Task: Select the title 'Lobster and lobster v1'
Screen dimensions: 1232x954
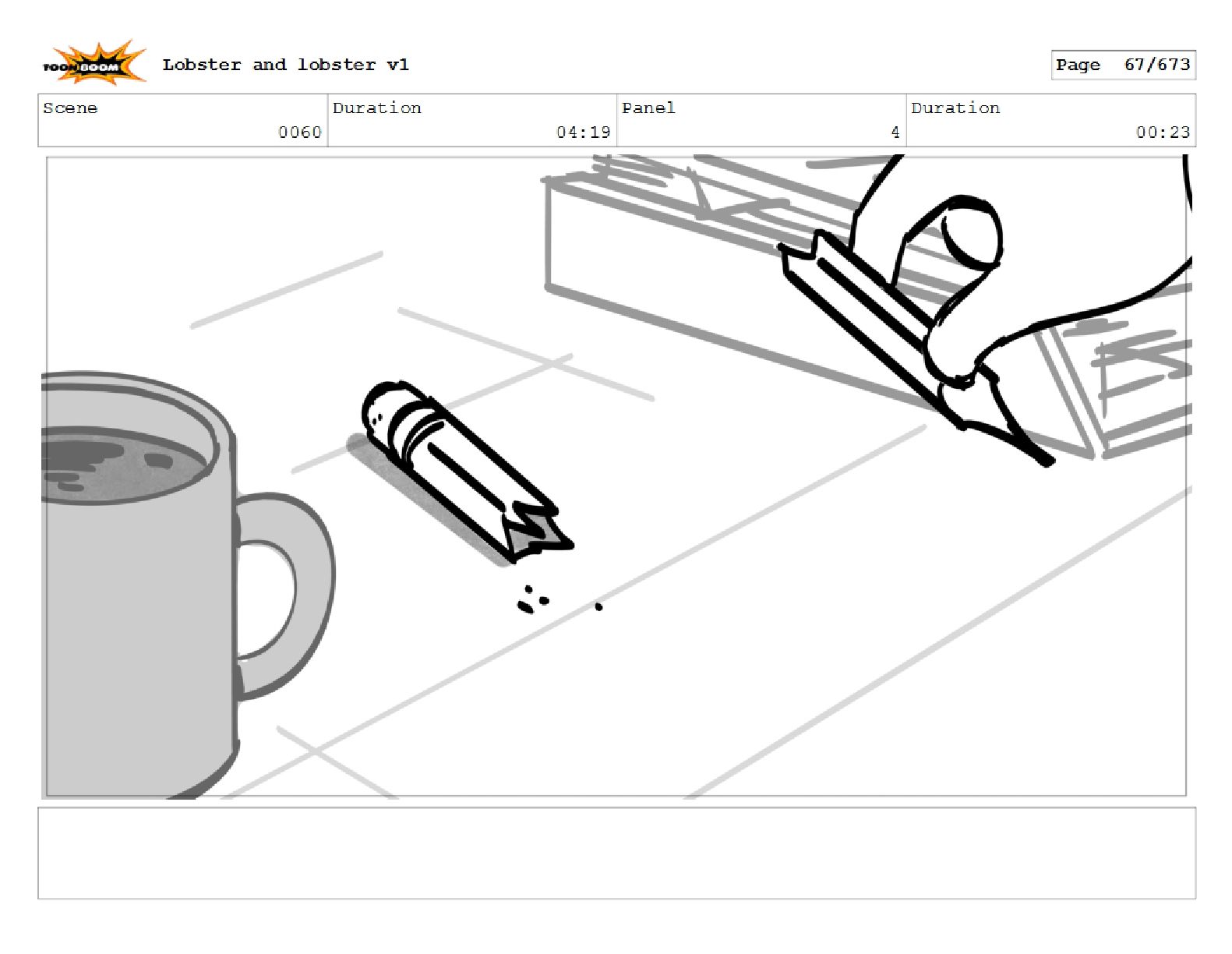Action: (x=285, y=65)
